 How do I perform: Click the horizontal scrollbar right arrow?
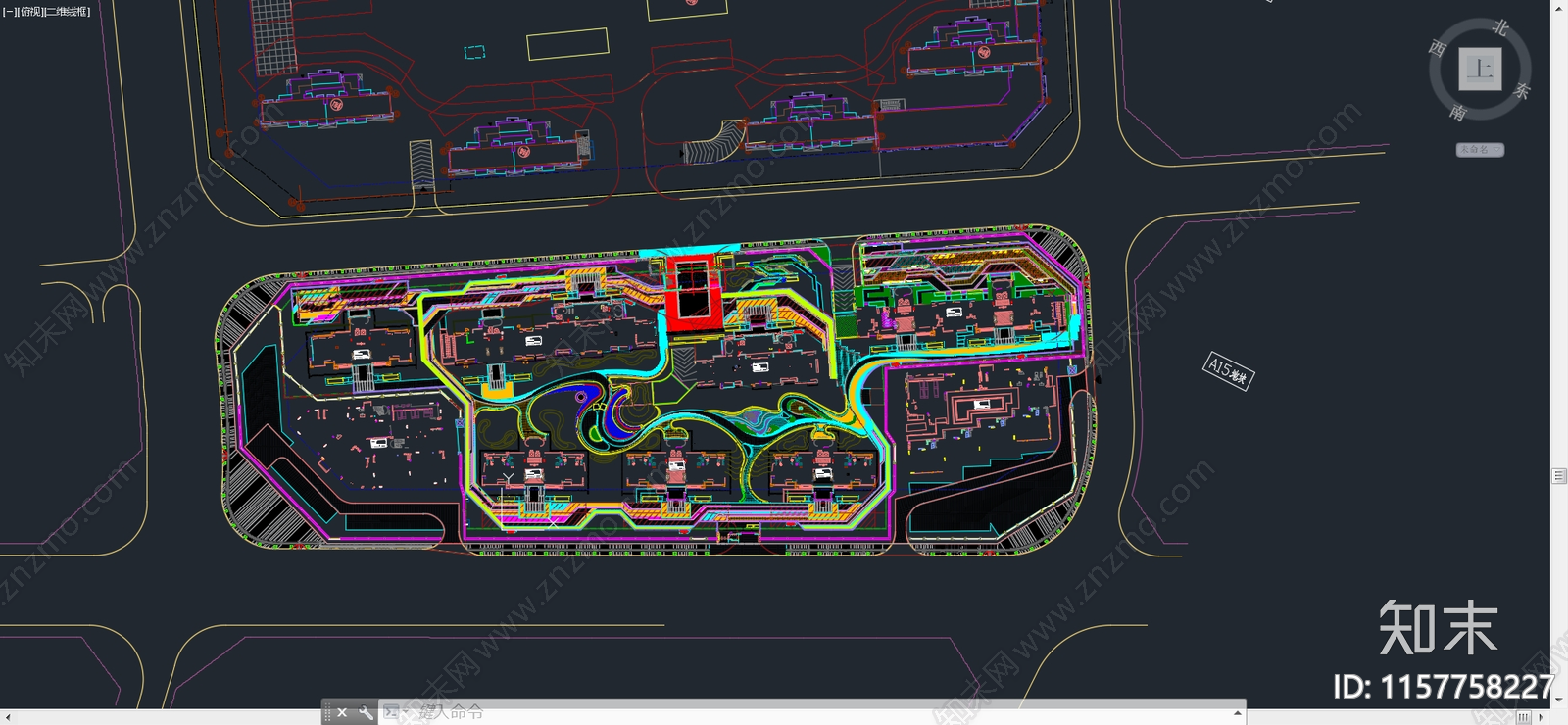(1541, 717)
